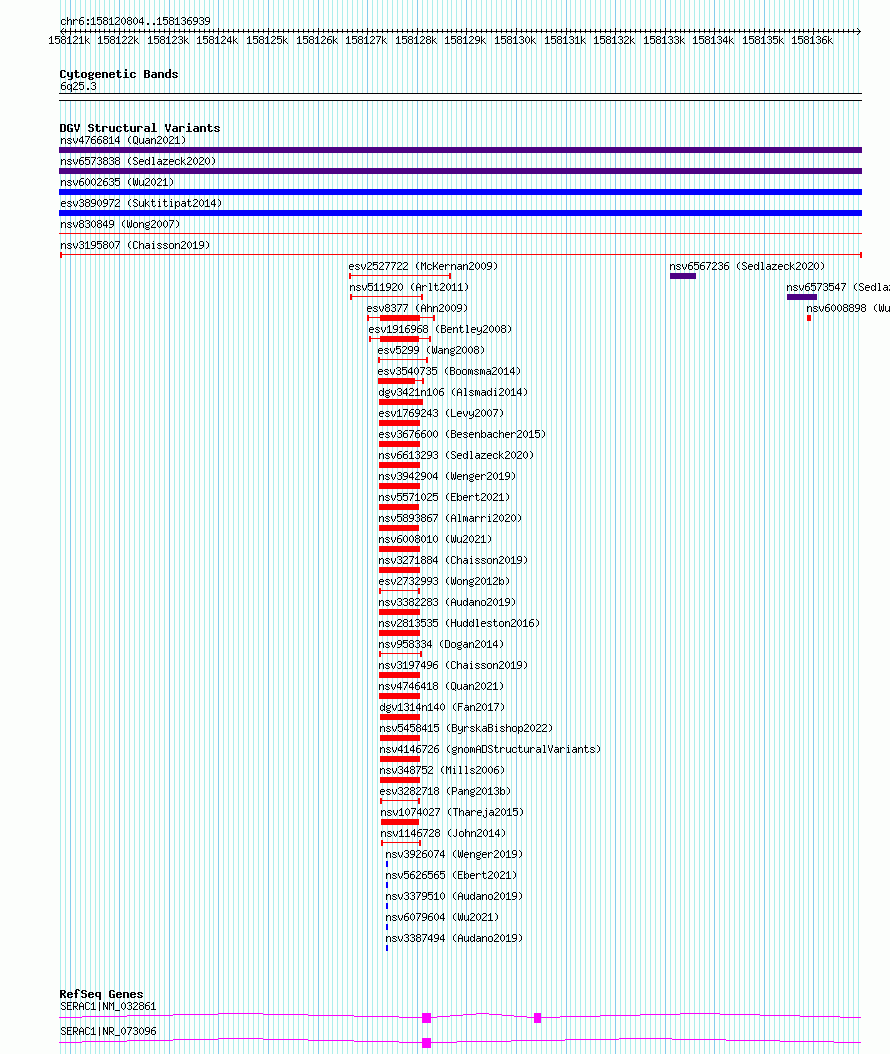Viewport: 890px width, 1054px height.
Task: Open the esv1769243 (Levy2007) variant
Action: 441,413
